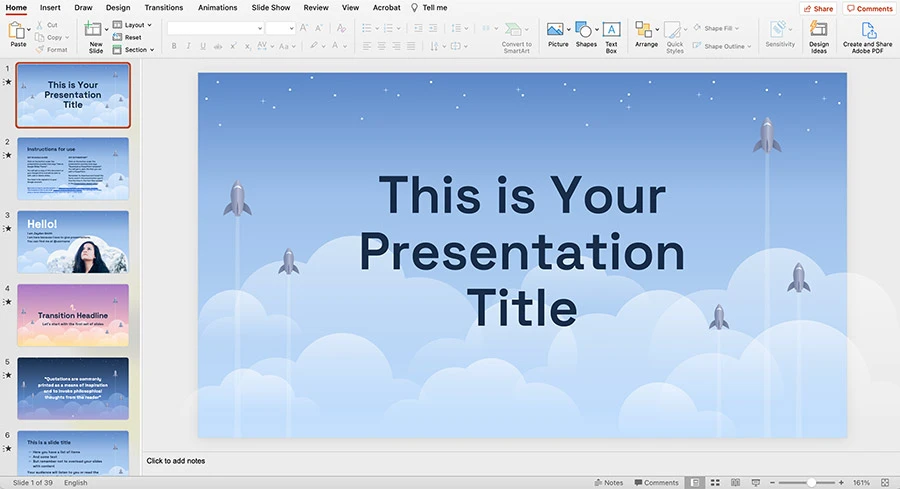Click the Picture icon in the ribbon

pos(557,31)
